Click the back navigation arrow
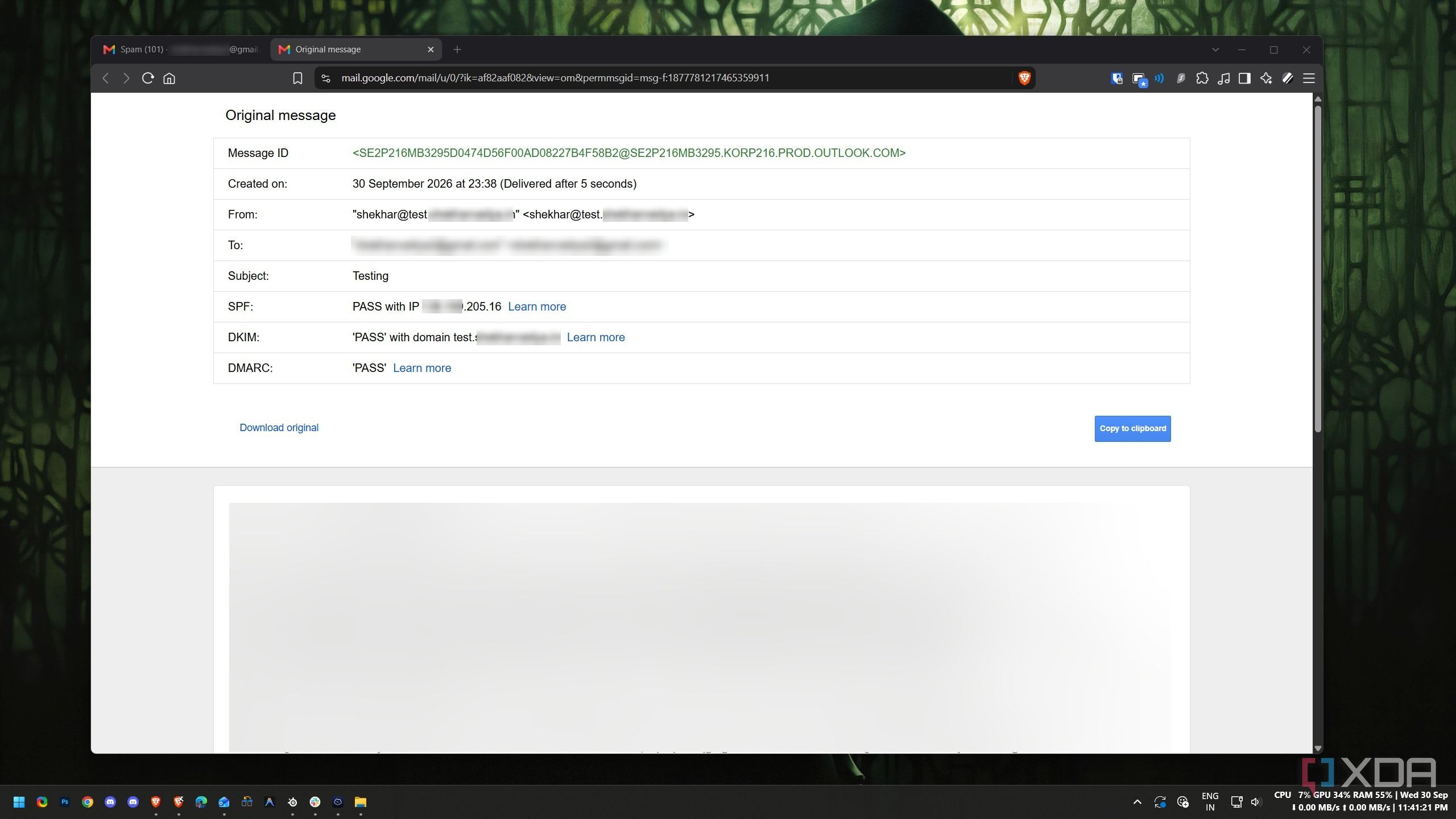 pyautogui.click(x=105, y=78)
